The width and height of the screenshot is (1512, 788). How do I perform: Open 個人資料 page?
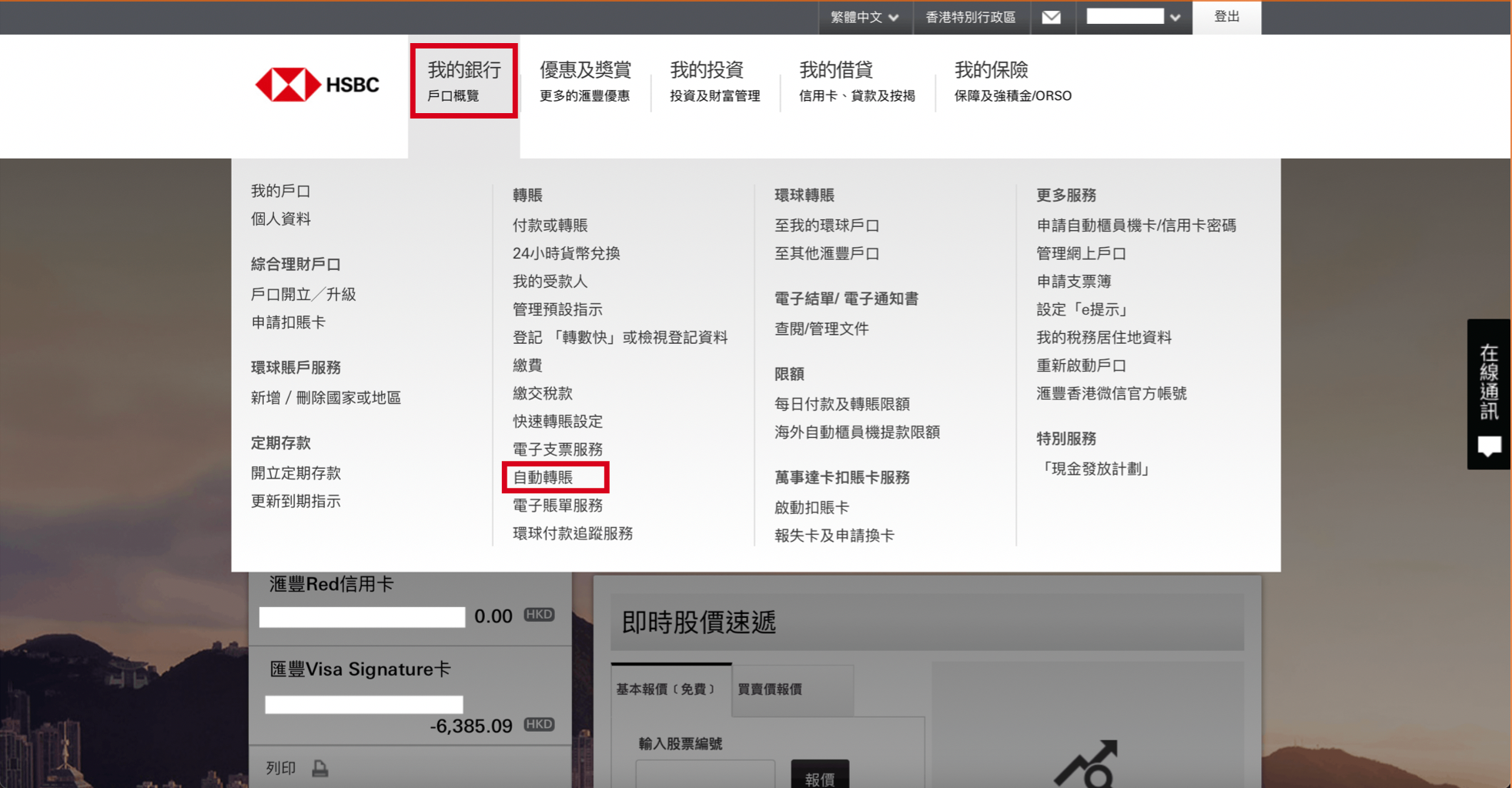tap(280, 219)
